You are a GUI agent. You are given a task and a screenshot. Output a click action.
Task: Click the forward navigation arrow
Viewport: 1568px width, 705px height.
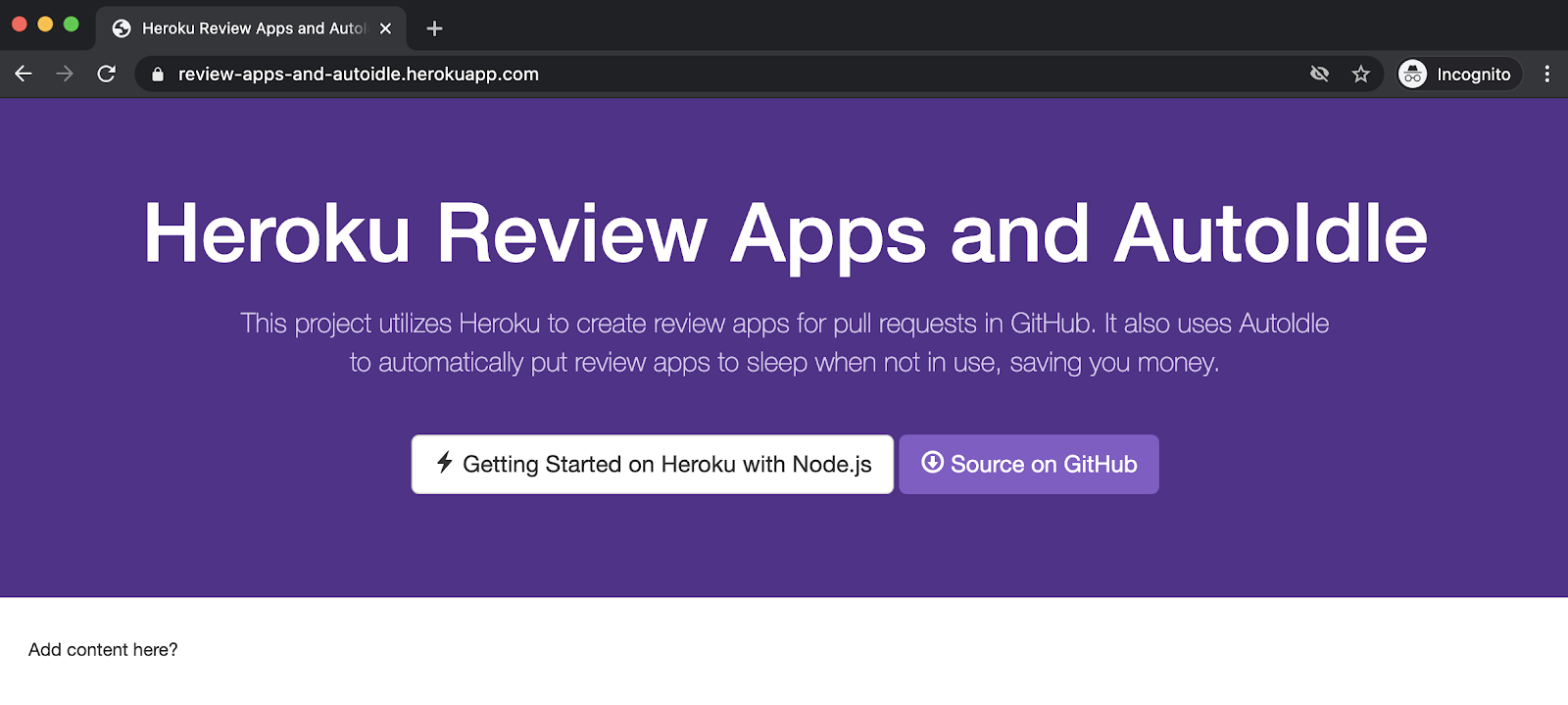click(x=65, y=74)
